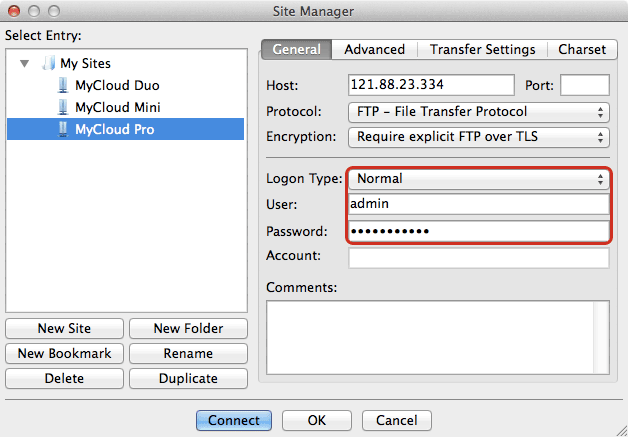This screenshot has width=628, height=437.
Task: Click the MyCloud Pro server icon
Action: (63, 129)
